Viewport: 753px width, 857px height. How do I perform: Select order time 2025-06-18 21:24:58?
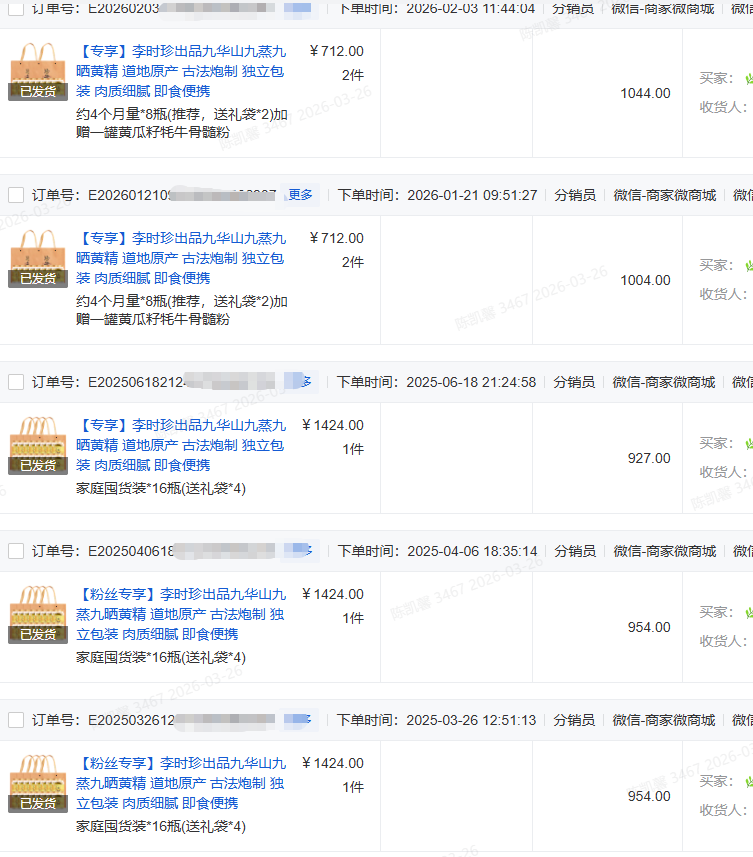tap(471, 382)
